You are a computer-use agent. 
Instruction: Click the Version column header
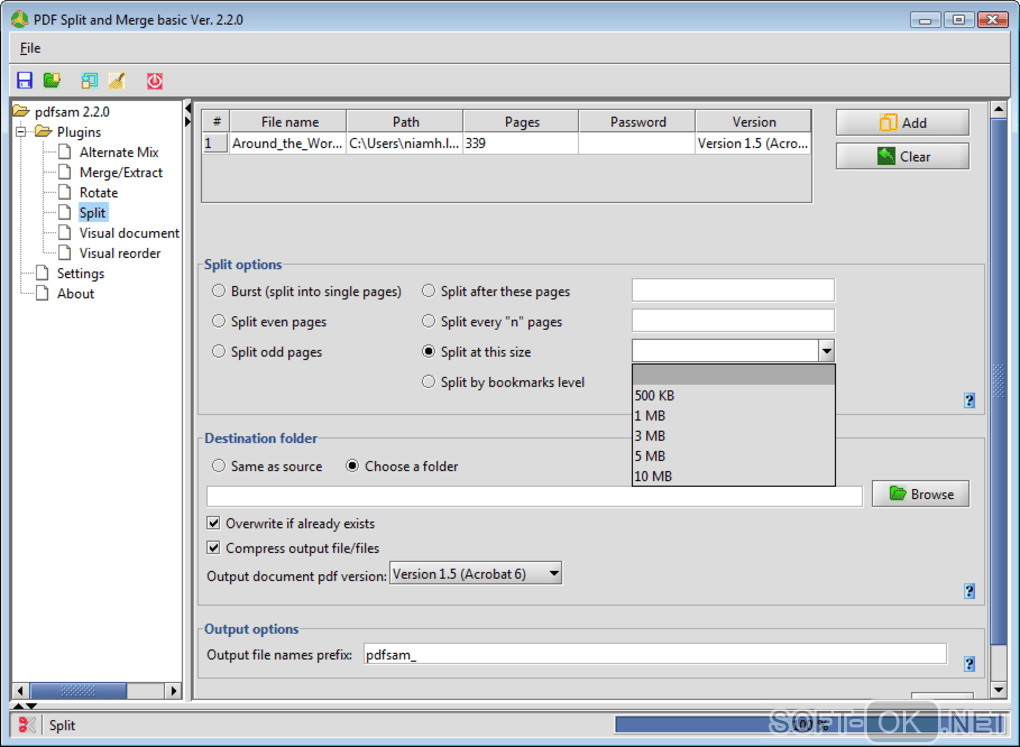click(x=753, y=122)
